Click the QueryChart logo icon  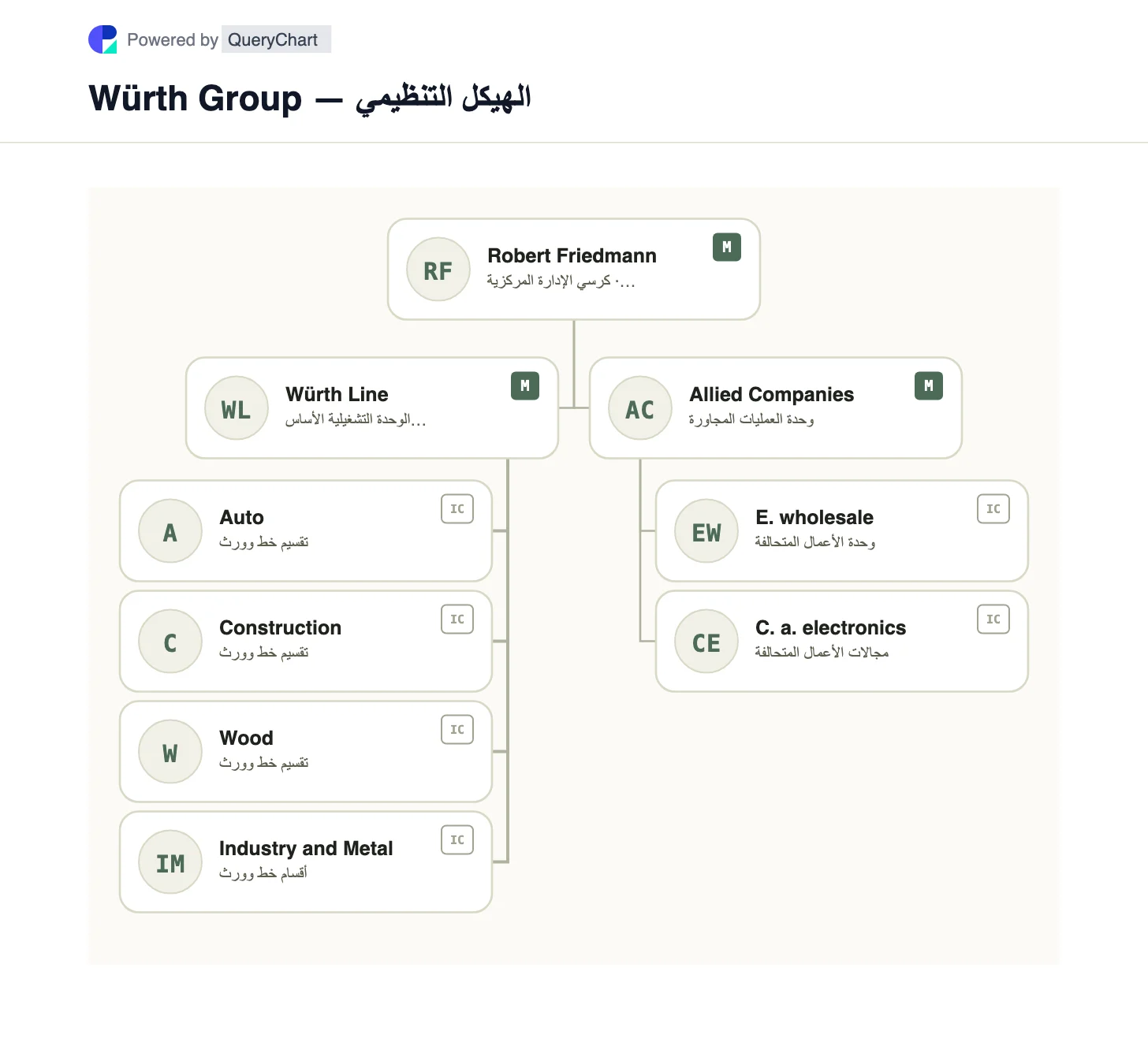point(102,39)
